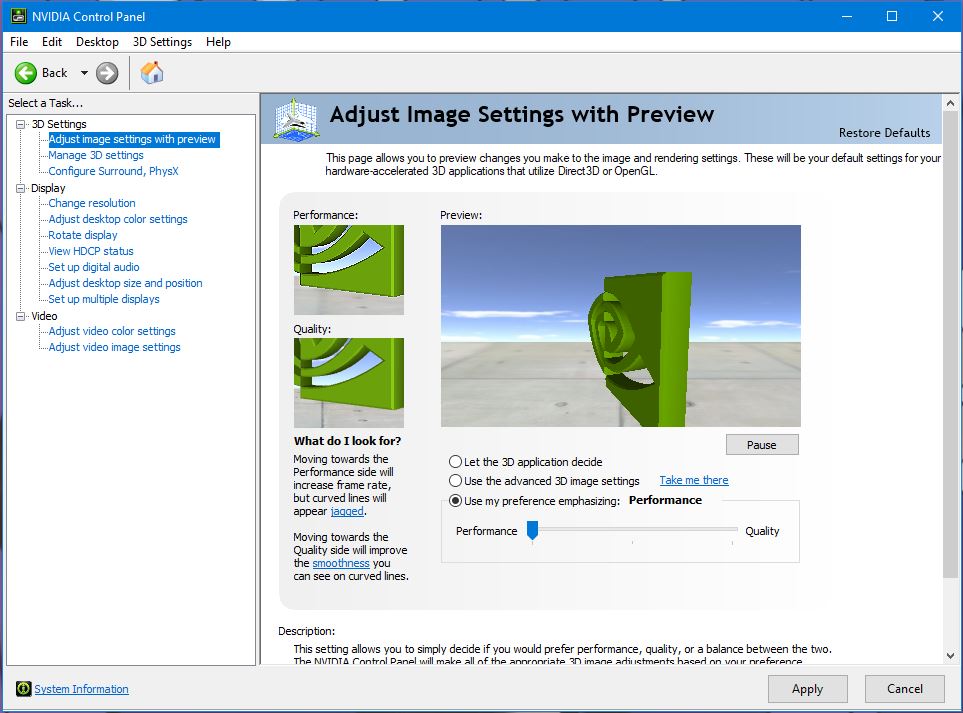Screen dimensions: 963x713
Task: Click the Forward arrow icon
Action: coord(107,73)
